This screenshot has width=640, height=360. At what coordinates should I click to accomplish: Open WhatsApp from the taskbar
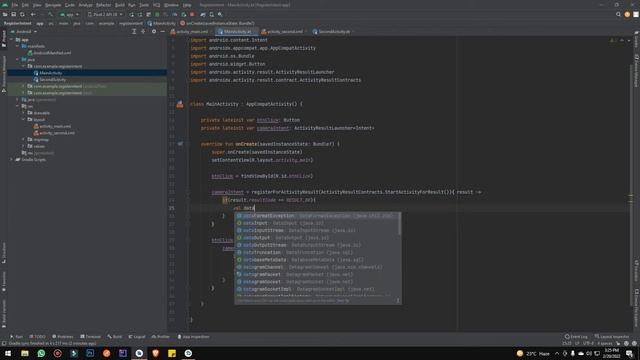coord(41,353)
